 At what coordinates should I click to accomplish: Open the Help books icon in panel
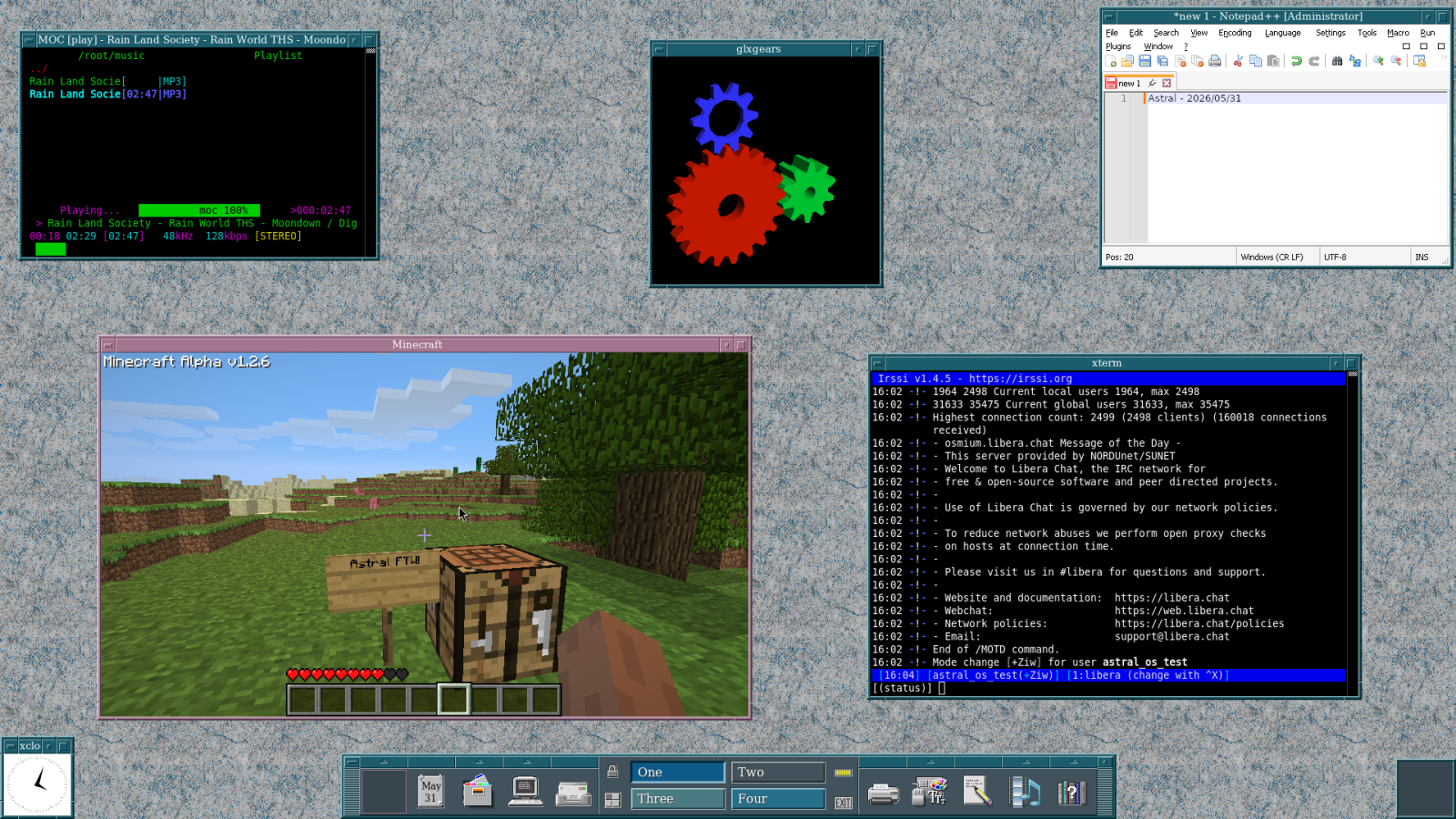coord(1072,792)
